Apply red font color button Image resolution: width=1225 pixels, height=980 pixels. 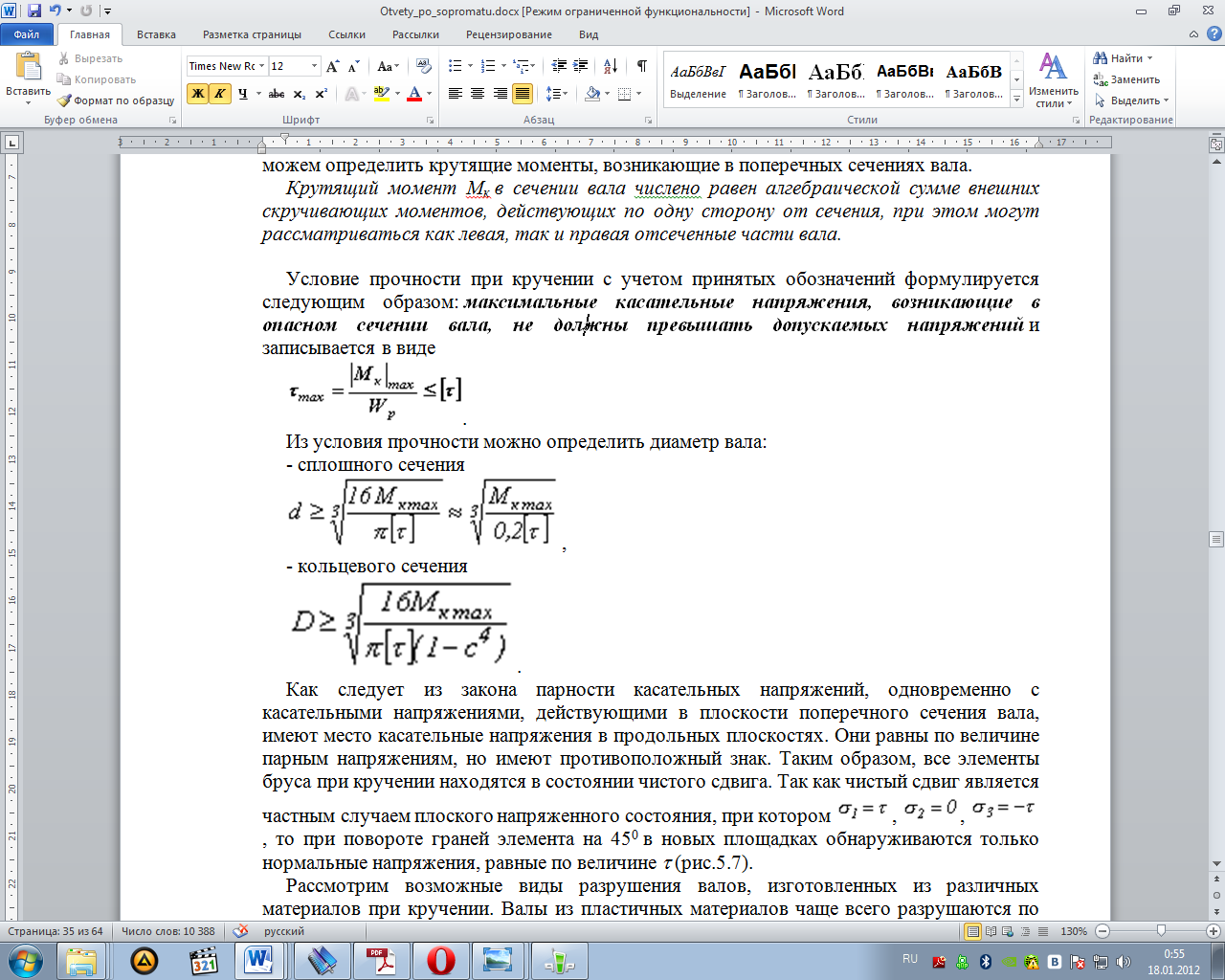[414, 94]
